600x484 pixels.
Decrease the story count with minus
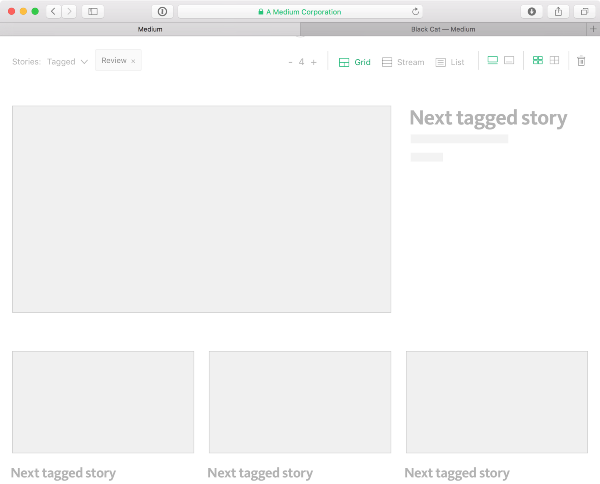pos(290,62)
